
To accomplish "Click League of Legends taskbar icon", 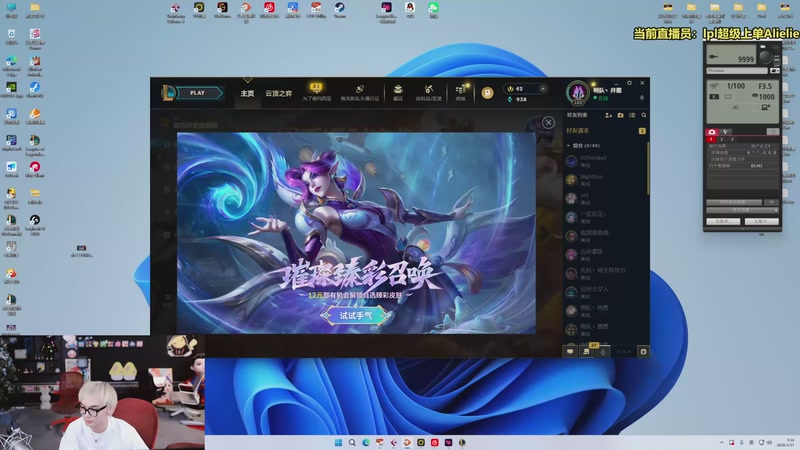I will [x=462, y=442].
